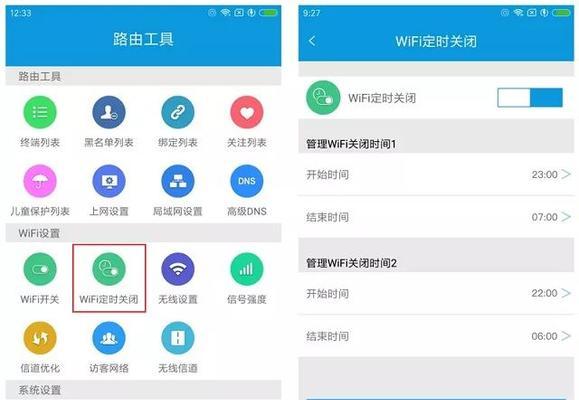Toggle the WiFi定时关闭 switch
579x400 pixels.
click(x=530, y=98)
